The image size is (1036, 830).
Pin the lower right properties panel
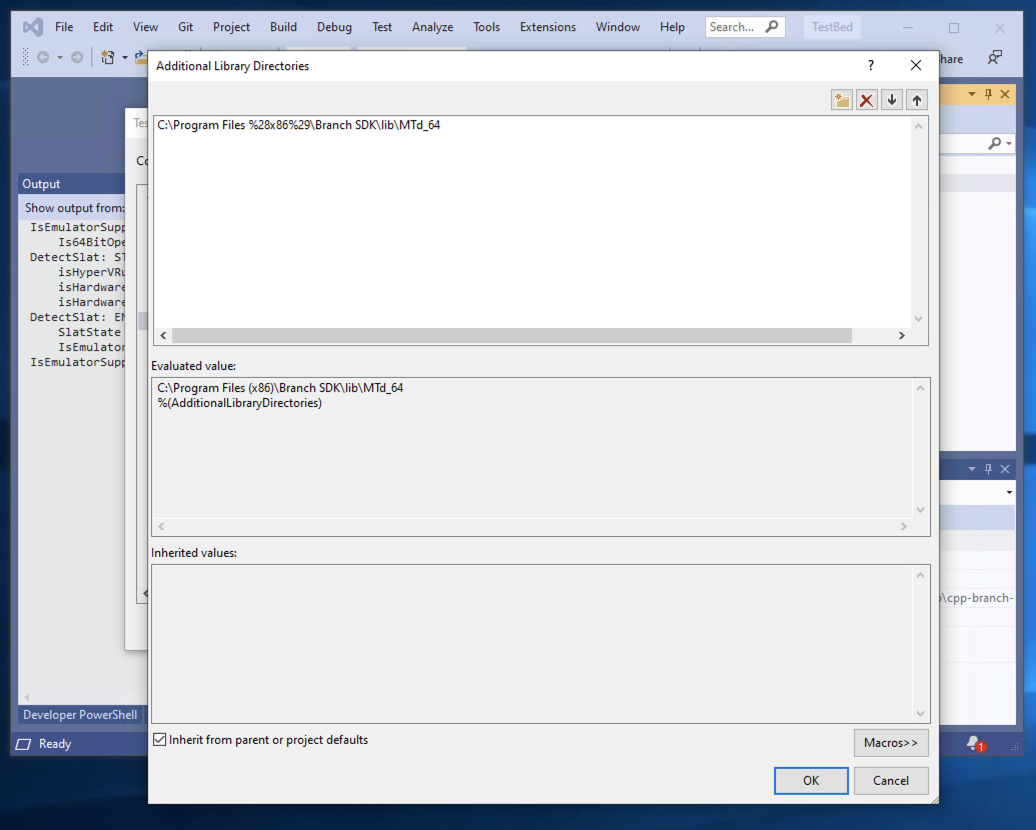coord(988,469)
